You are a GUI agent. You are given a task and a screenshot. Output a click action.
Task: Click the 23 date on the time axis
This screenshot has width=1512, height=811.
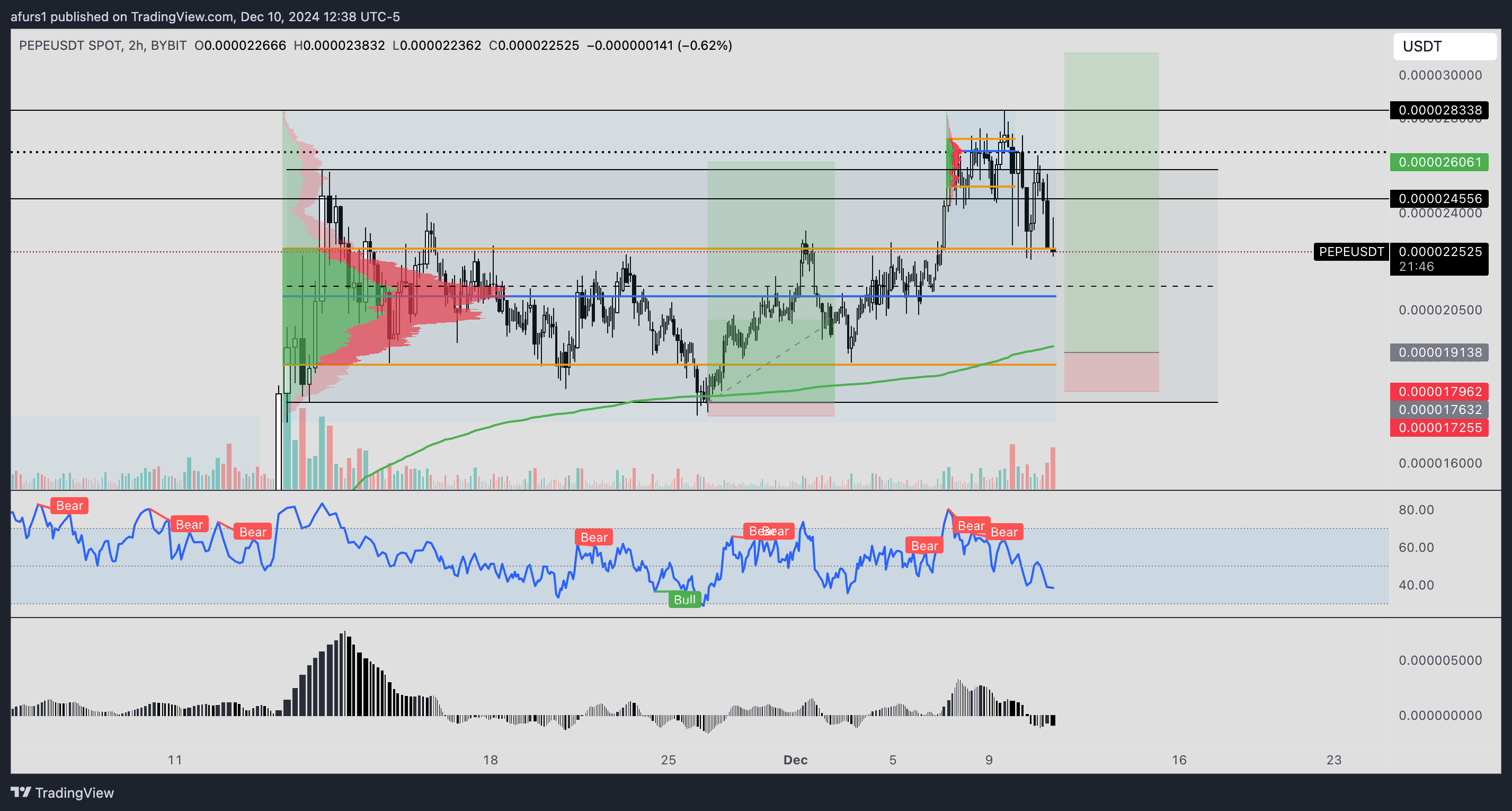coord(1334,760)
